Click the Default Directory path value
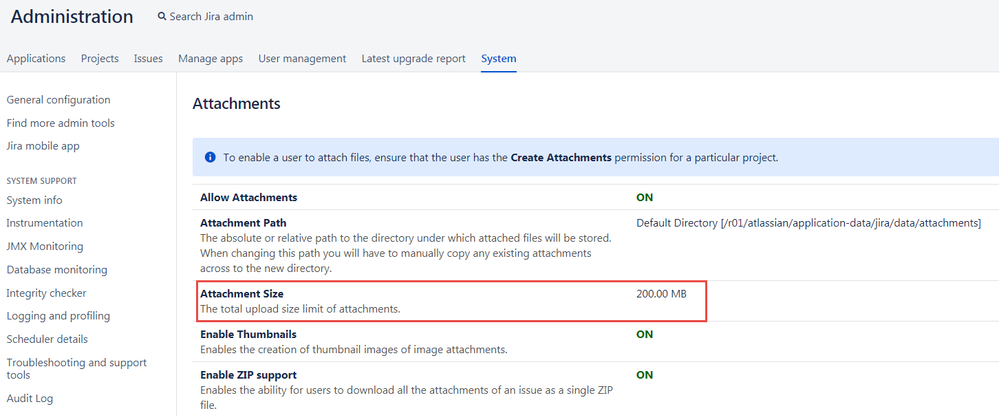Screen dimensions: 999x416 pyautogui.click(x=809, y=223)
